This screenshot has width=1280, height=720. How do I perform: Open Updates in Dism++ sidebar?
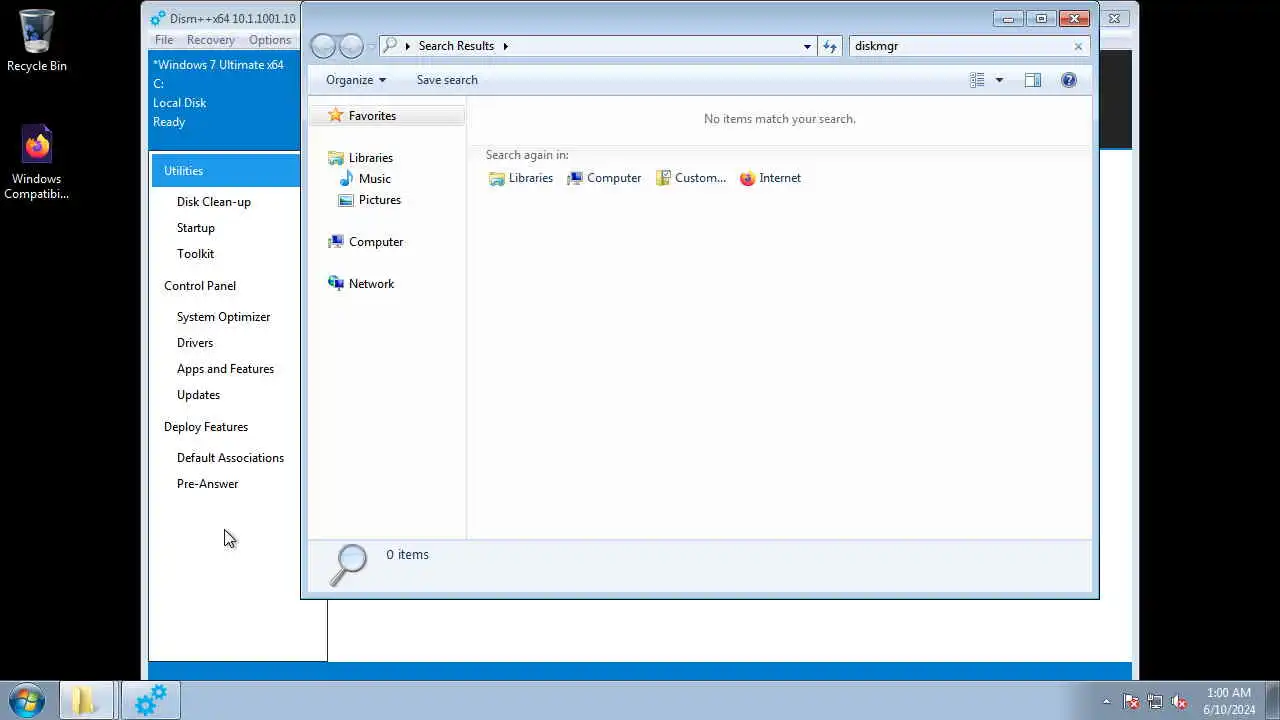pyautogui.click(x=198, y=395)
